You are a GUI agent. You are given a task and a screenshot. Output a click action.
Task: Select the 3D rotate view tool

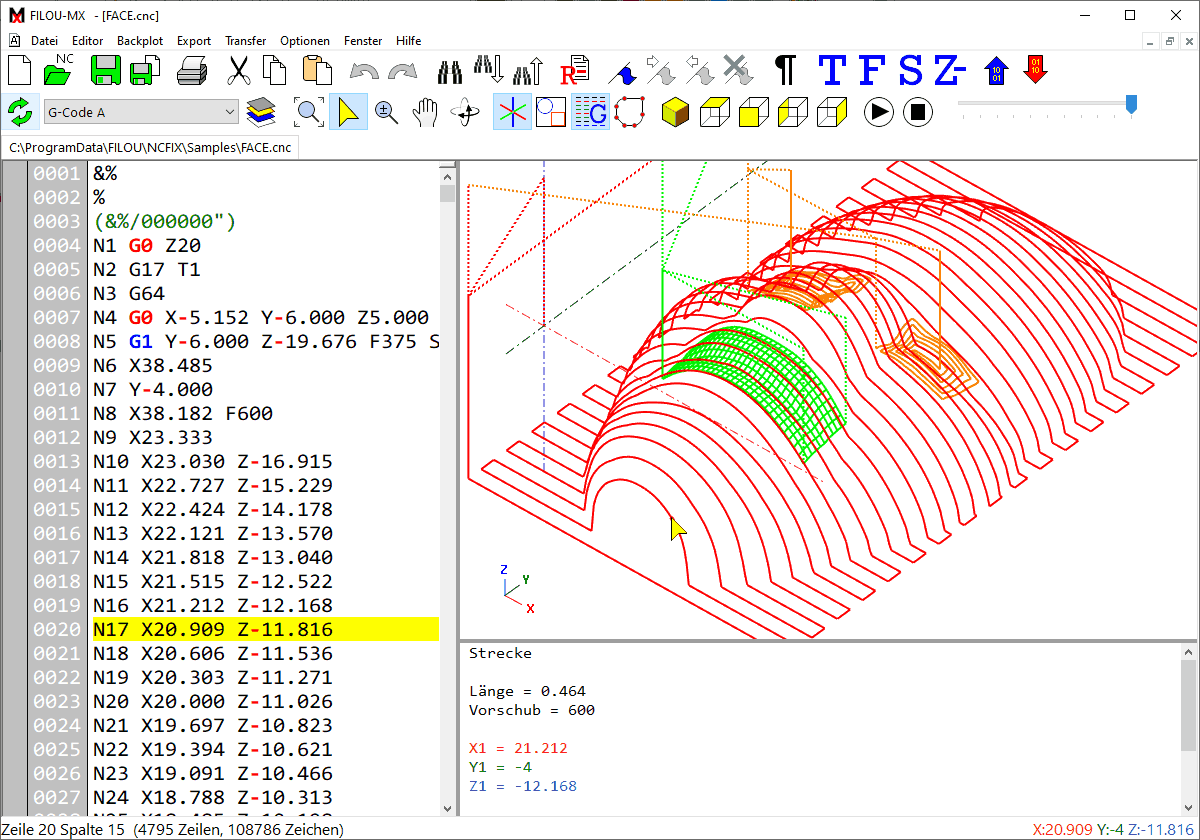point(465,112)
